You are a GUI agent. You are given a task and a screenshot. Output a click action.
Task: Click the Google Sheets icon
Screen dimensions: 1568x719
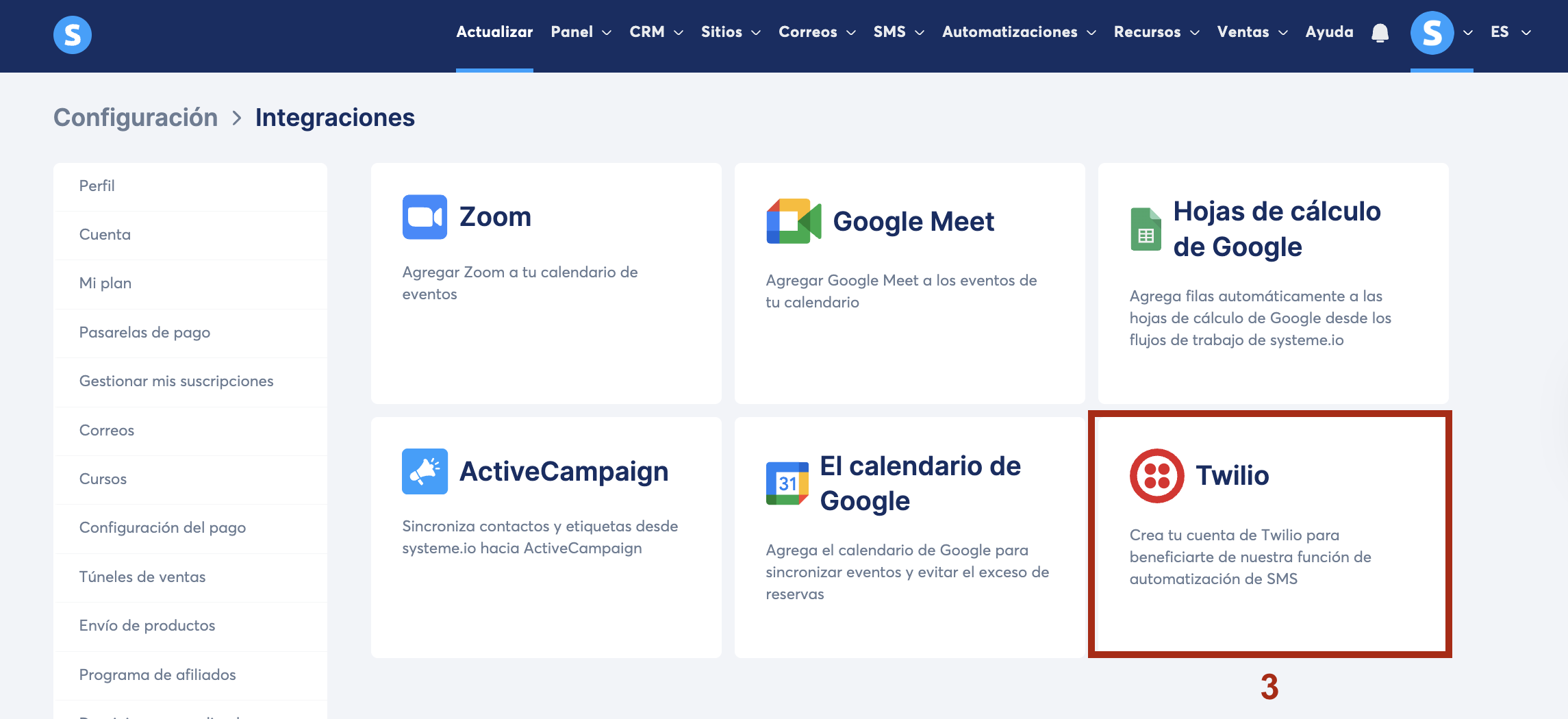pos(1146,229)
